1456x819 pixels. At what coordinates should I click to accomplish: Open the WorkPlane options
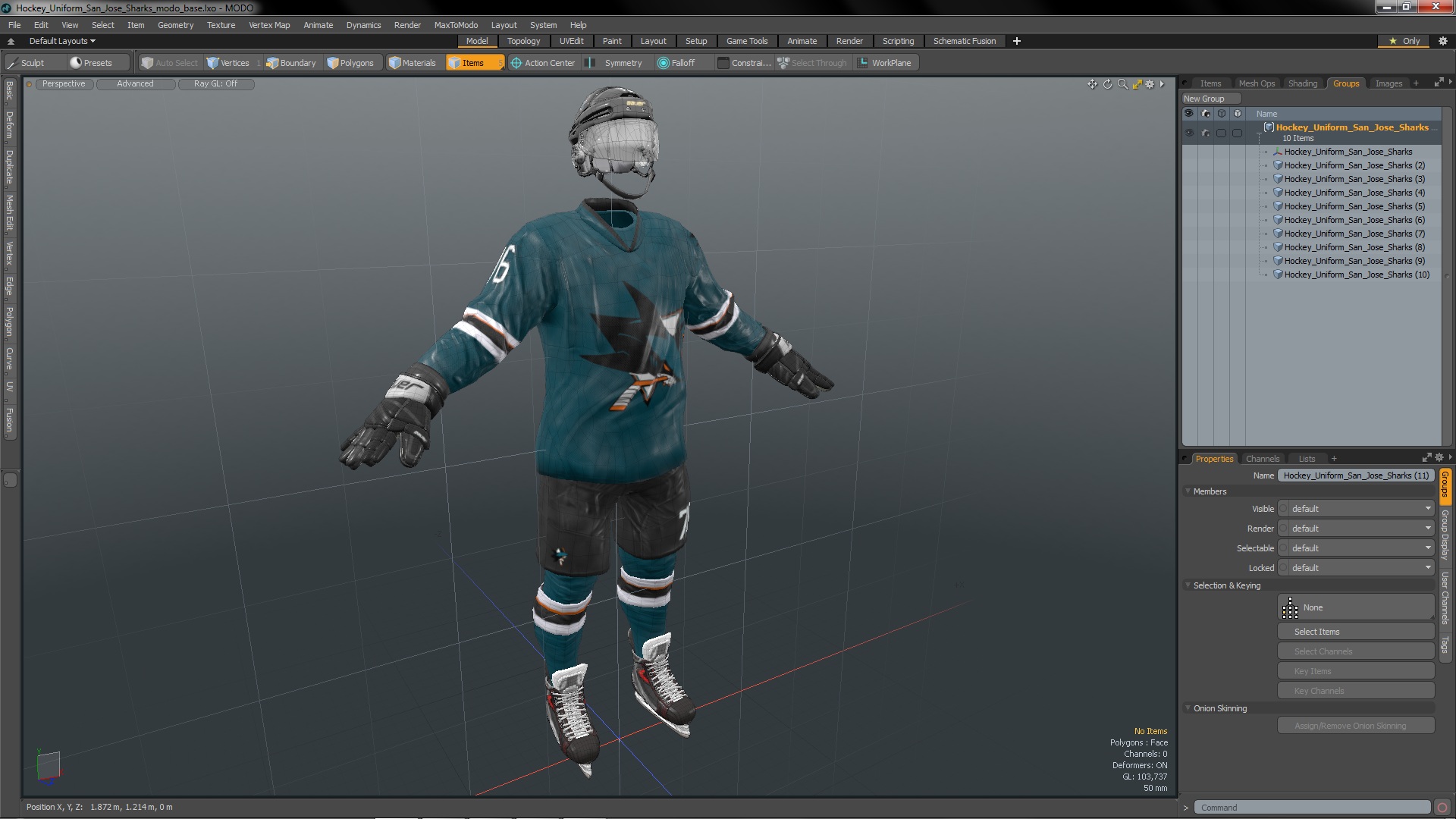[x=886, y=63]
